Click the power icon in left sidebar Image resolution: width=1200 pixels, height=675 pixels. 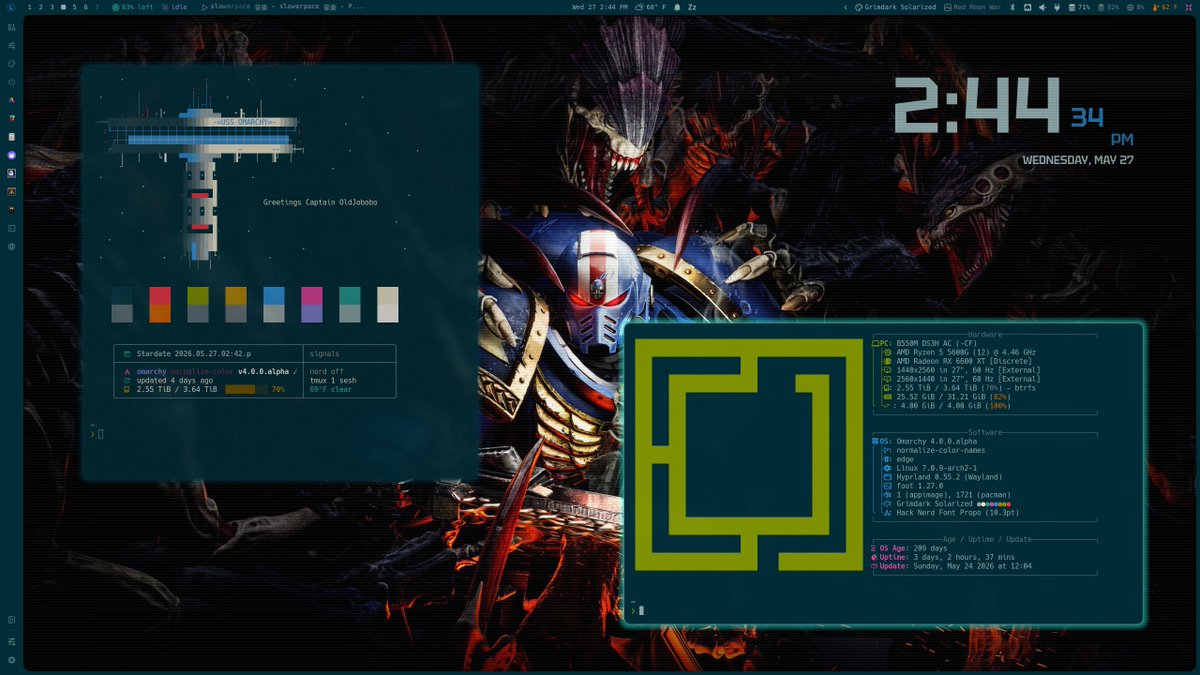point(11,81)
